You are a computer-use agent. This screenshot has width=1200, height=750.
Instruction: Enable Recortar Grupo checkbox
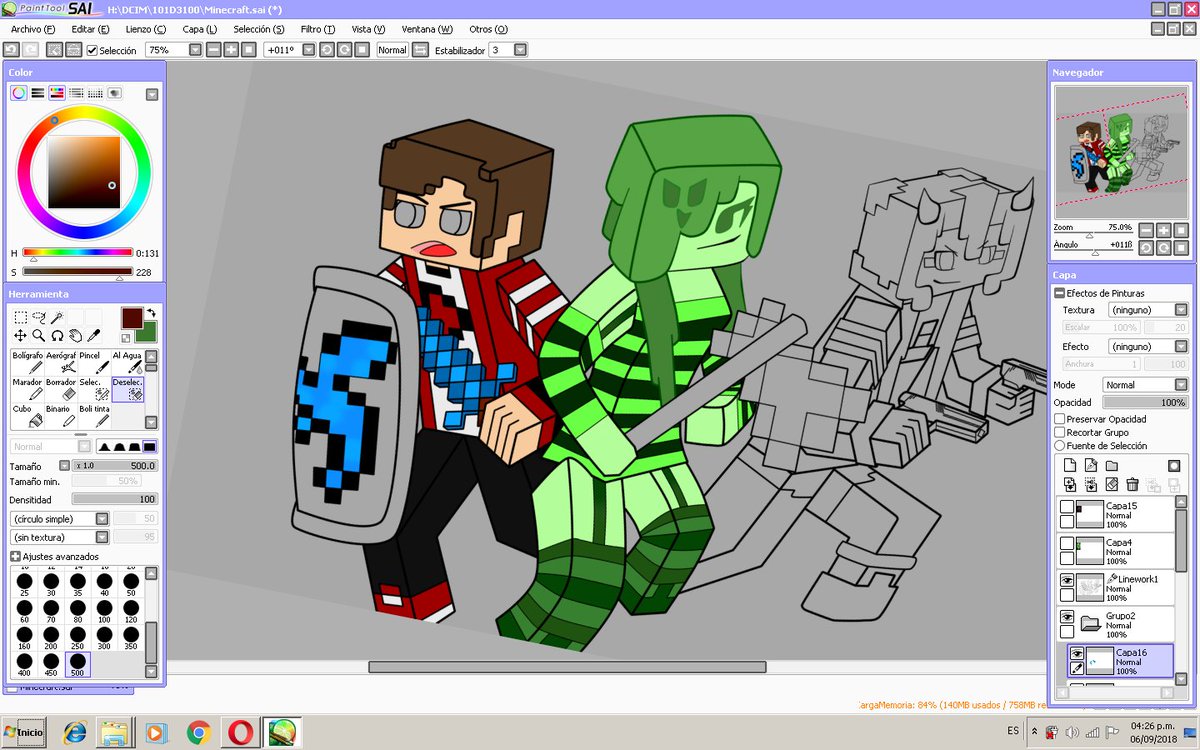1060,432
